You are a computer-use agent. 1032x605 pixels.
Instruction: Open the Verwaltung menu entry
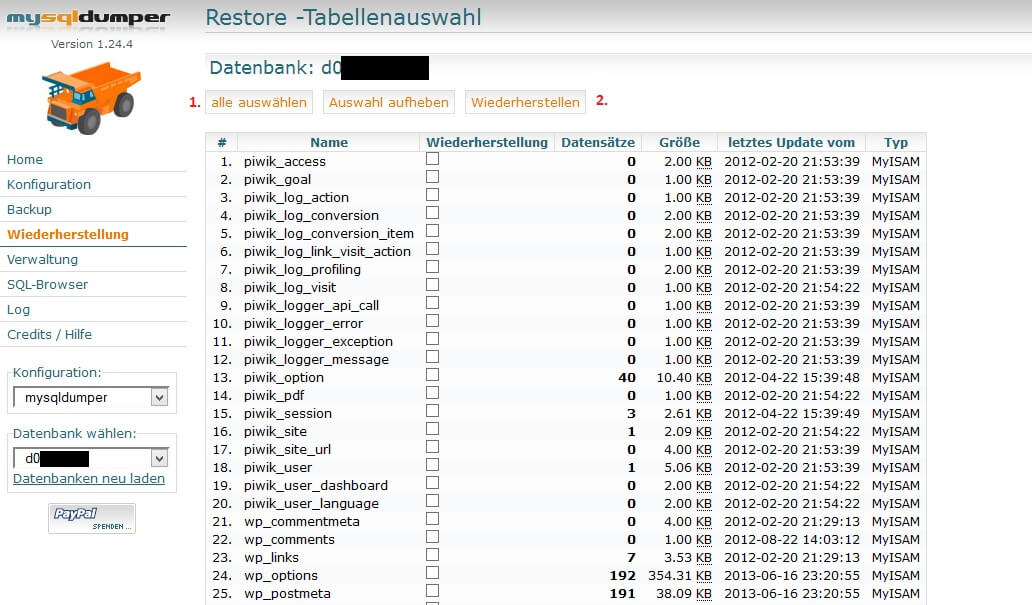[x=42, y=259]
